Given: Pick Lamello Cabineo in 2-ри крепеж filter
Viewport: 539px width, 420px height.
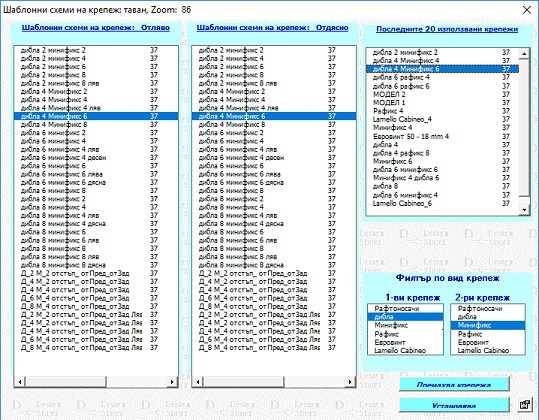Looking at the screenshot, I should [488, 350].
